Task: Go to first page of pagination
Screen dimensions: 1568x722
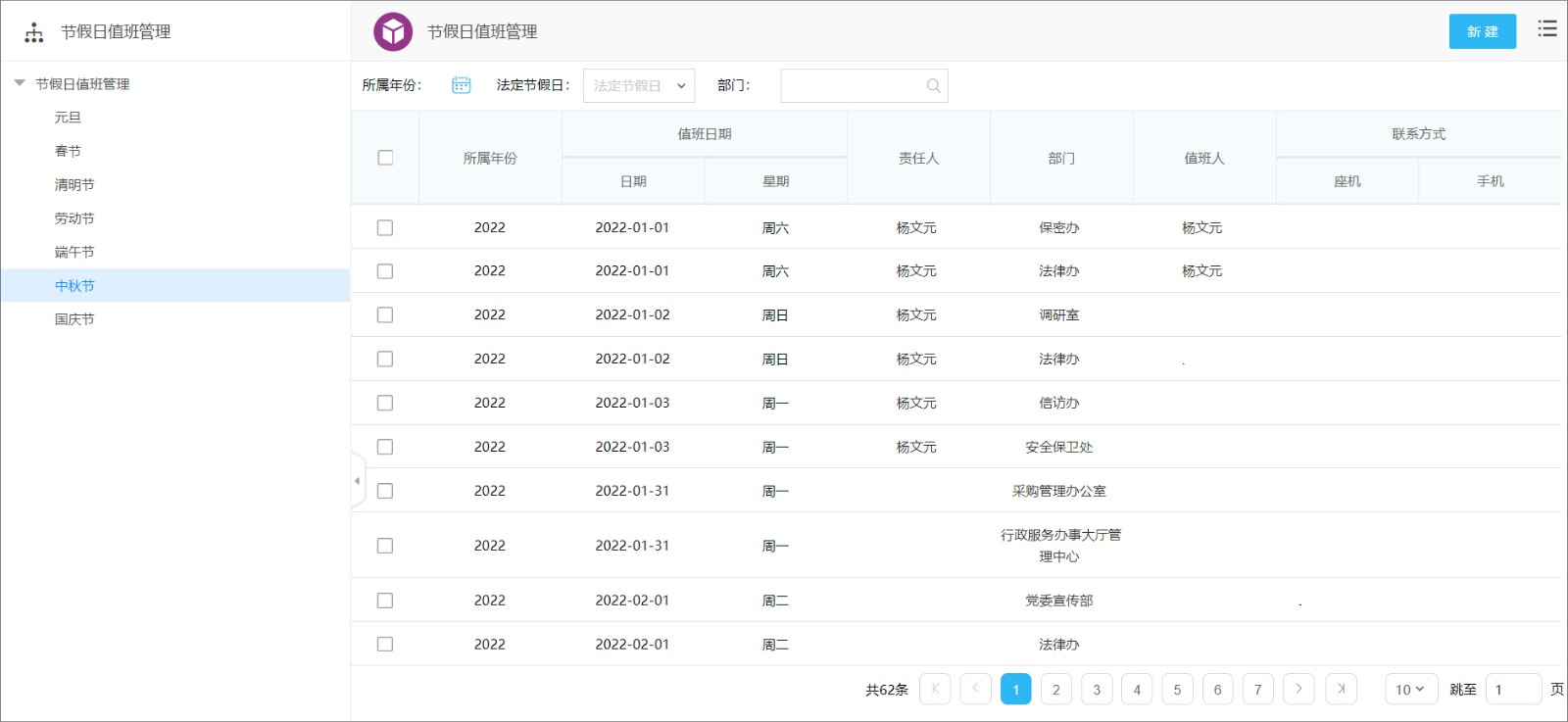Action: pos(935,689)
